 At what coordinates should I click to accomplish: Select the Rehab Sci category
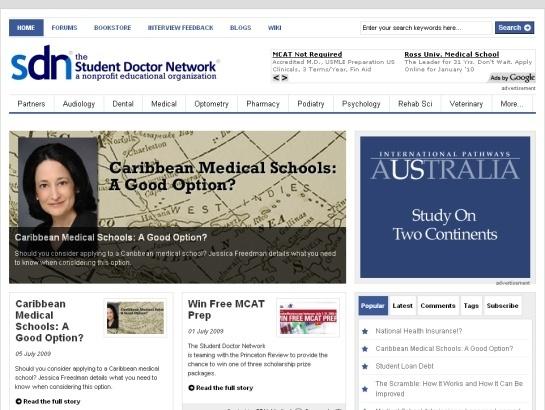pyautogui.click(x=415, y=104)
